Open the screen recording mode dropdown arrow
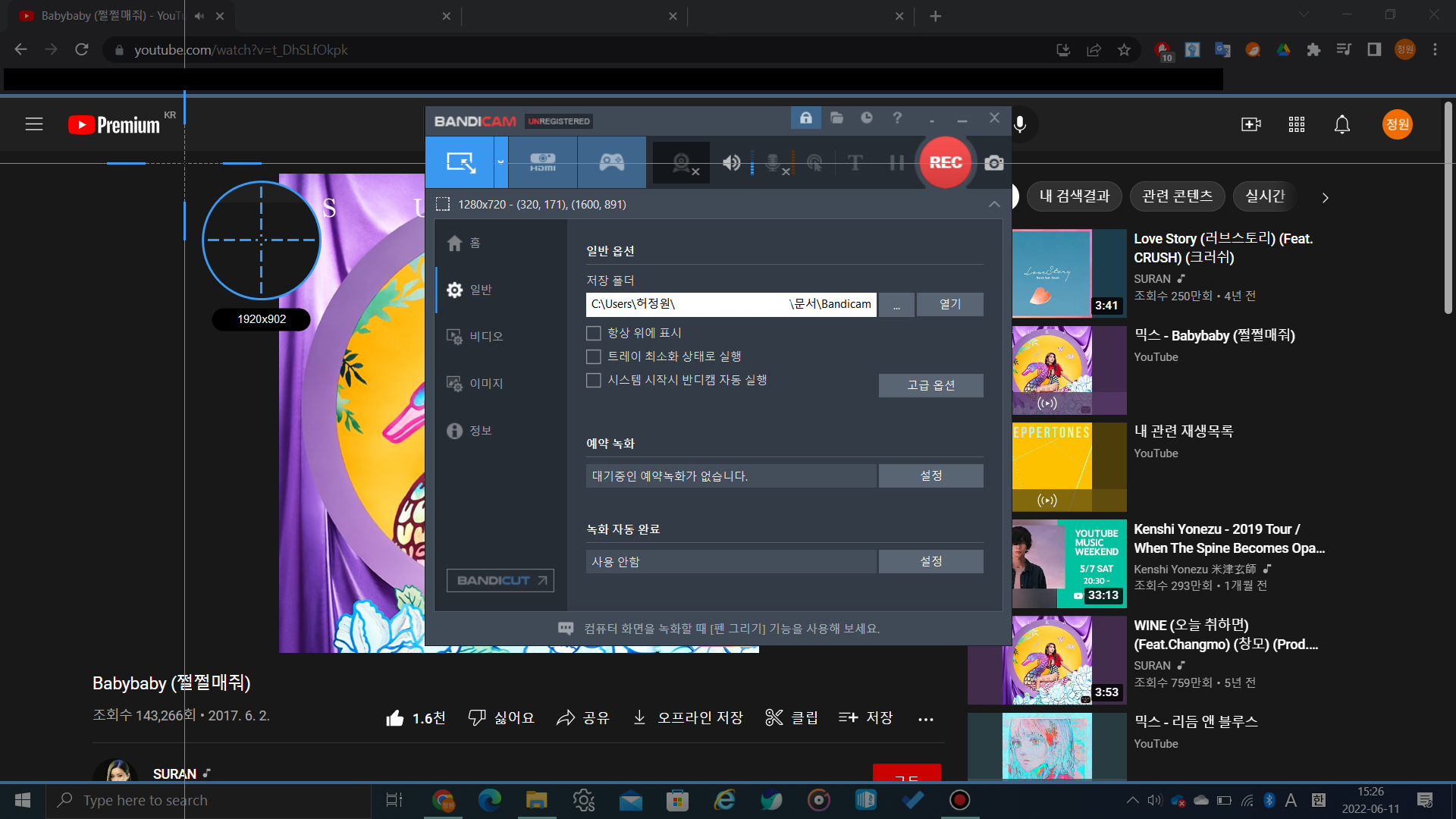This screenshot has width=1456, height=819. pos(500,162)
